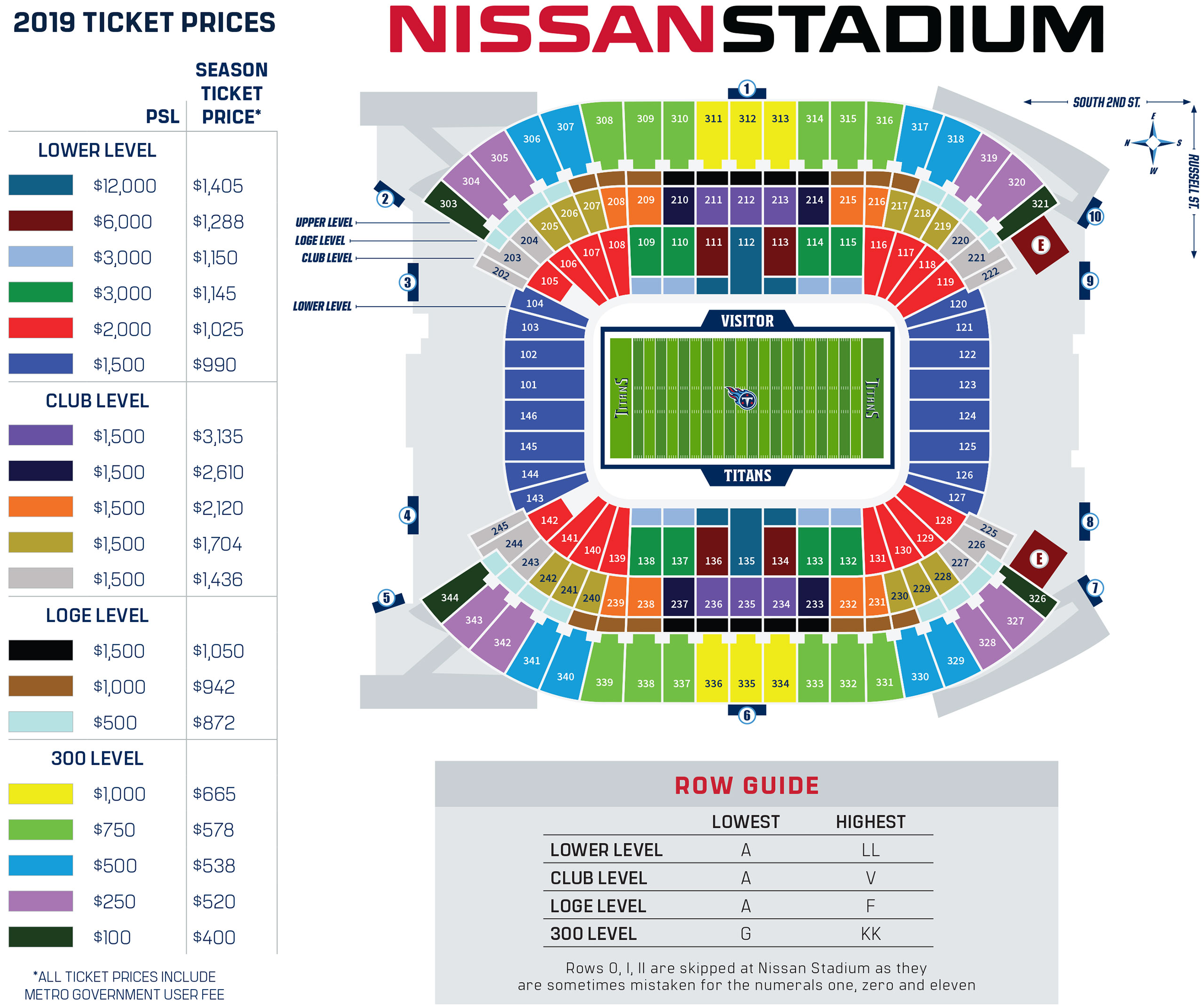Viewport: 1204px width, 1006px height.
Task: Click the compass rose icon
Action: (x=1153, y=143)
